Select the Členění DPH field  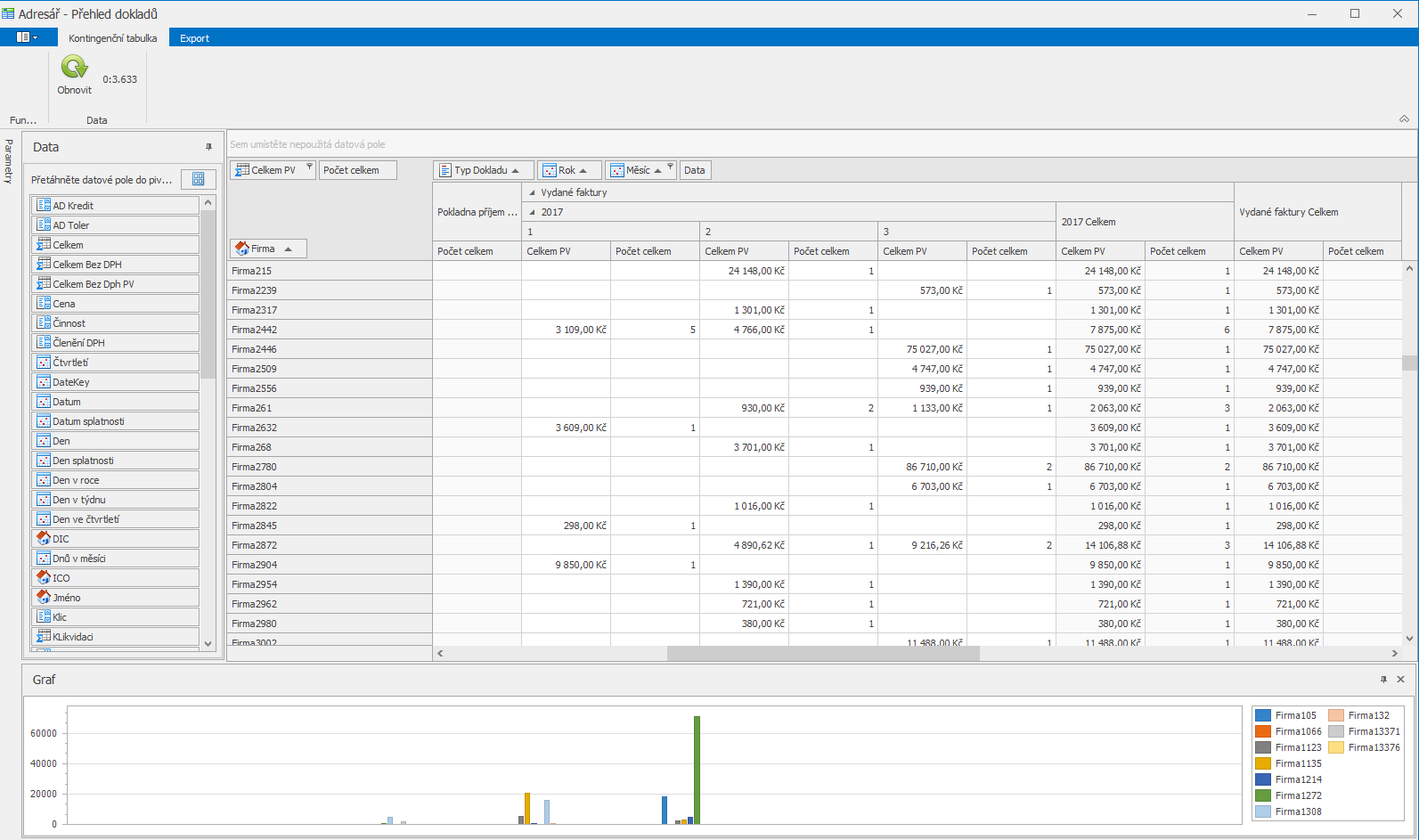(115, 343)
